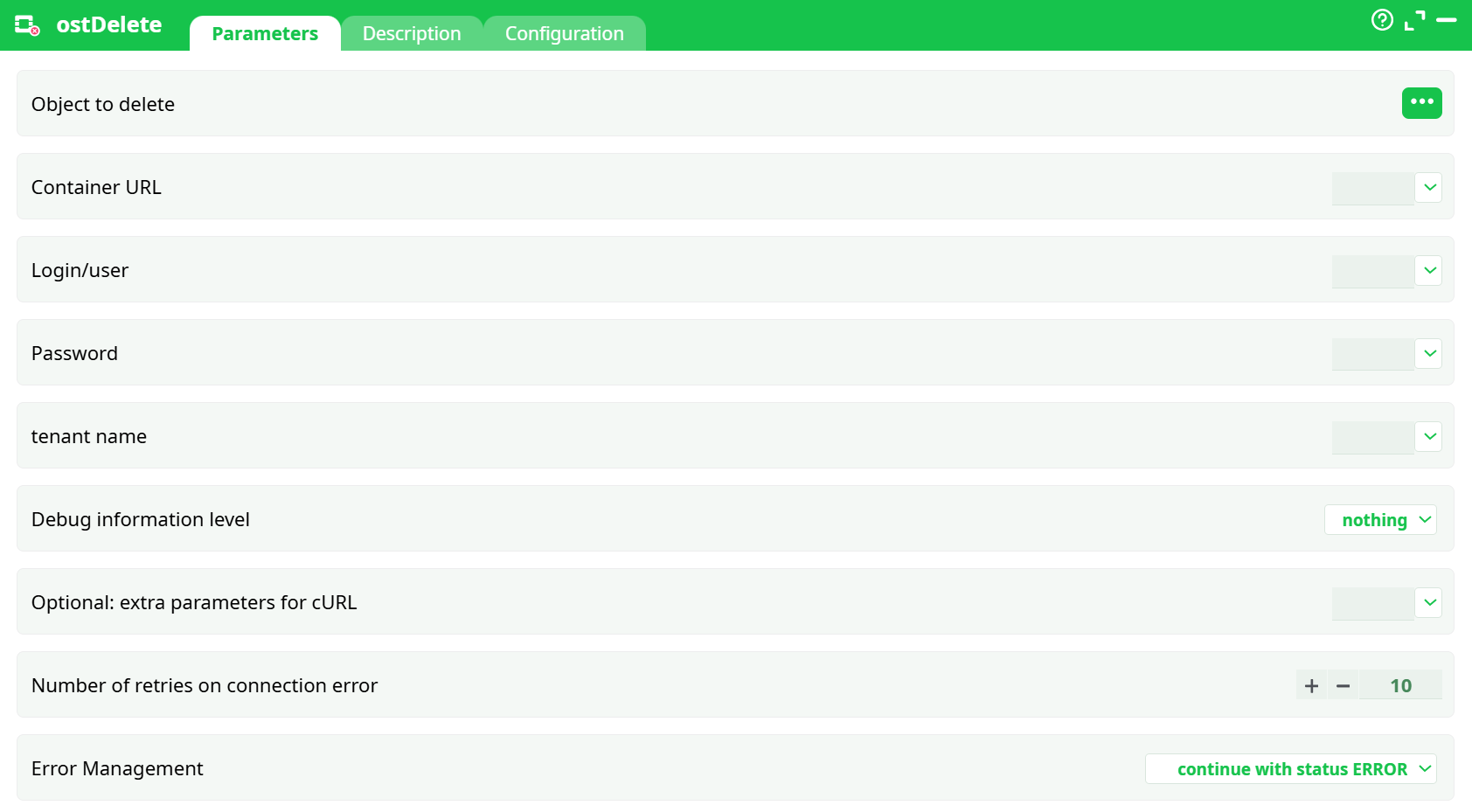Open the Object to delete ellipsis editor

(x=1421, y=103)
